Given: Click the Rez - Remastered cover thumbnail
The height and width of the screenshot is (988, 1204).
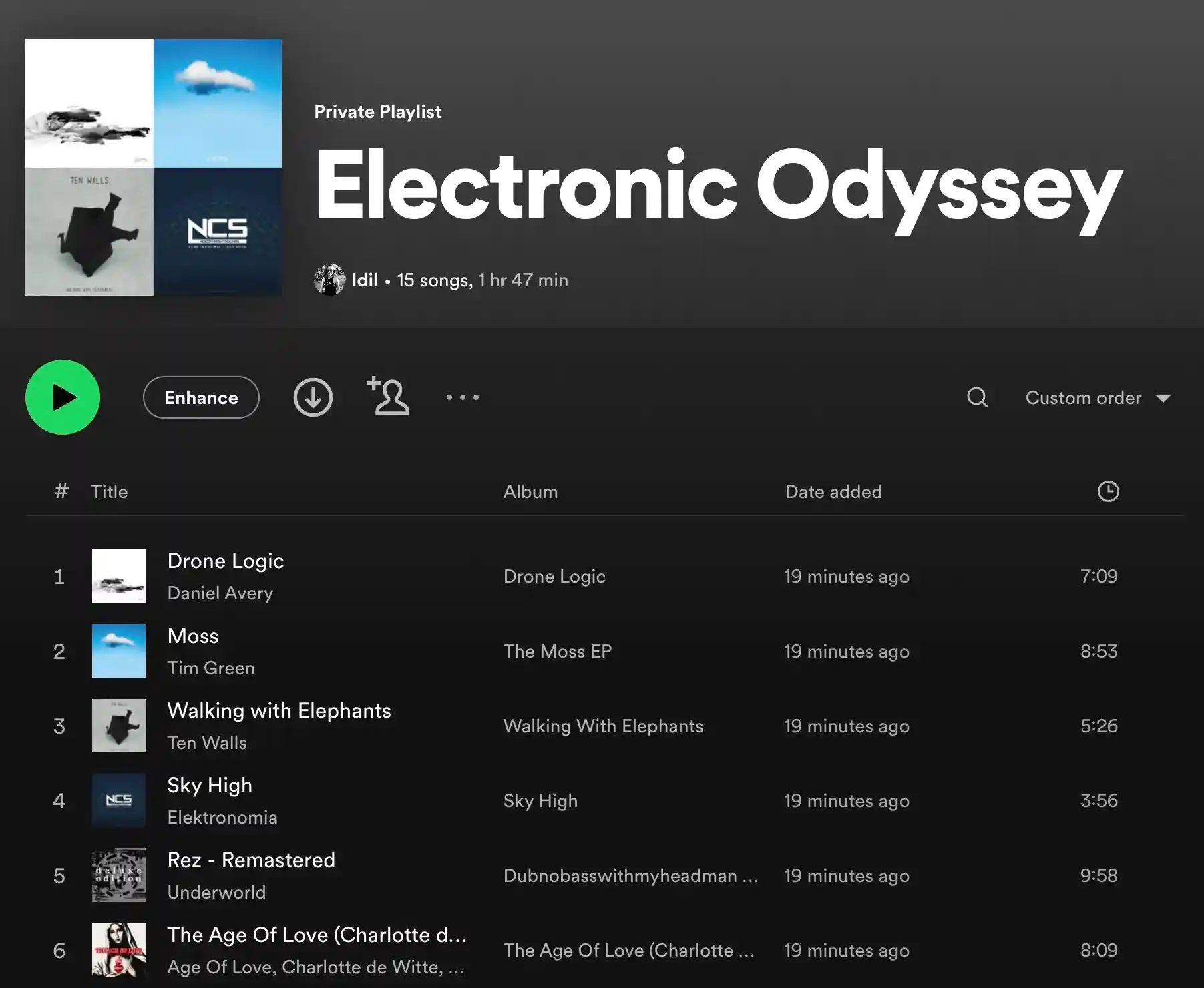Looking at the screenshot, I should tap(119, 875).
